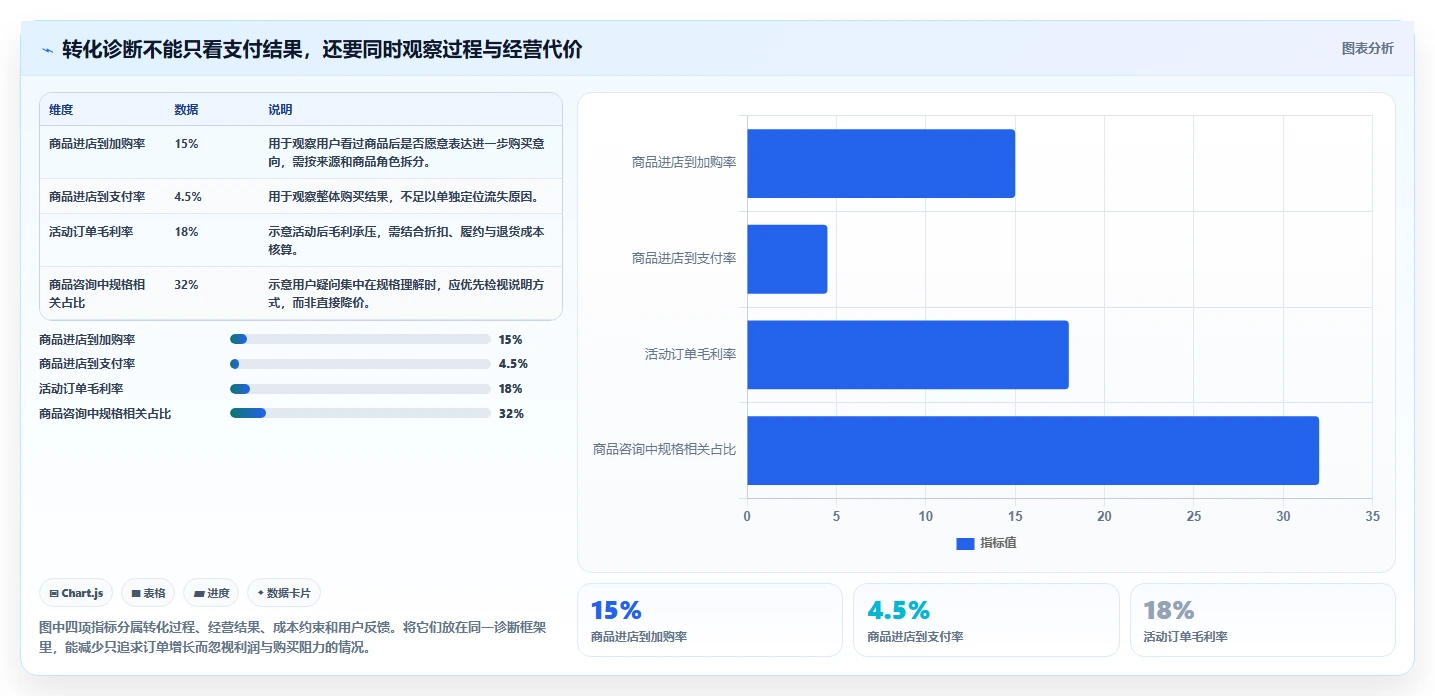Screen dimensions: 1435x696
Task: Select the 数据卡片 tag chip
Action: pos(284,593)
